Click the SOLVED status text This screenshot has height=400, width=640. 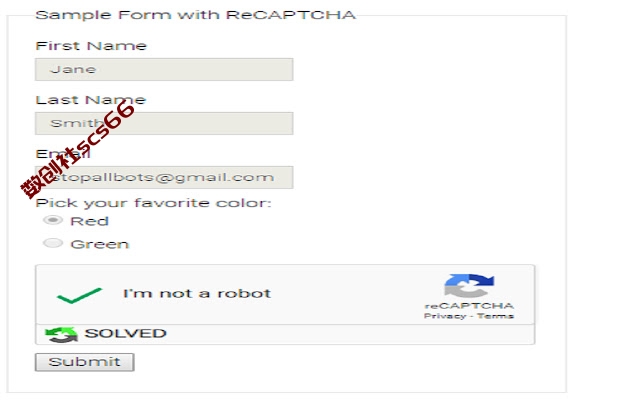tap(125, 333)
